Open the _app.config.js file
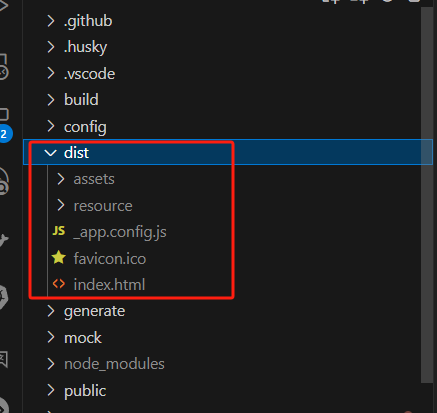Image resolution: width=437 pixels, height=413 pixels. [120, 232]
